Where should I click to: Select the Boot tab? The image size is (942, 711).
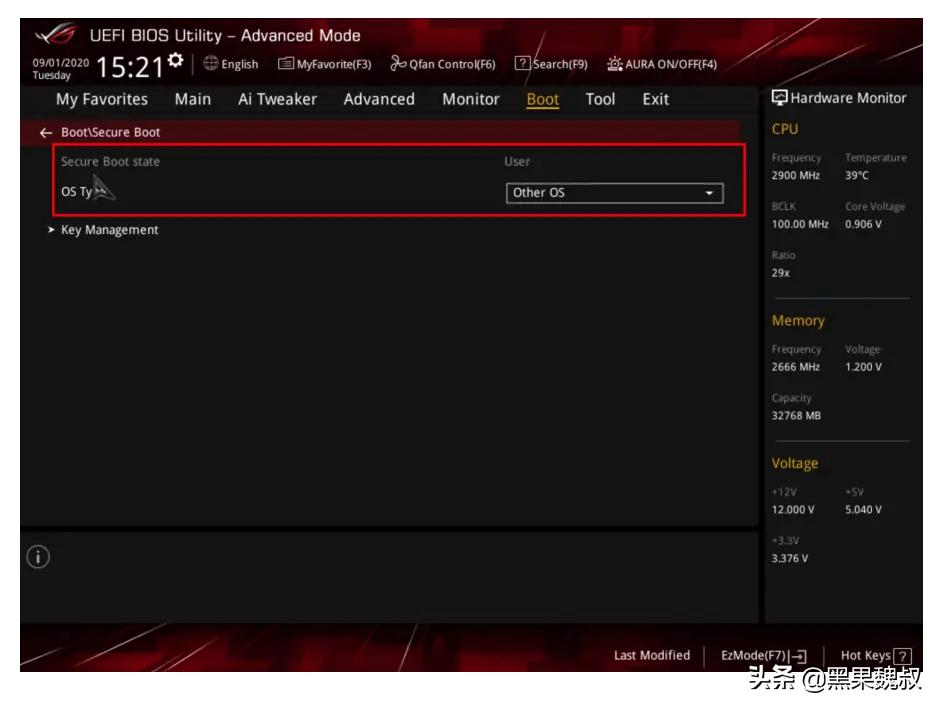click(x=542, y=99)
